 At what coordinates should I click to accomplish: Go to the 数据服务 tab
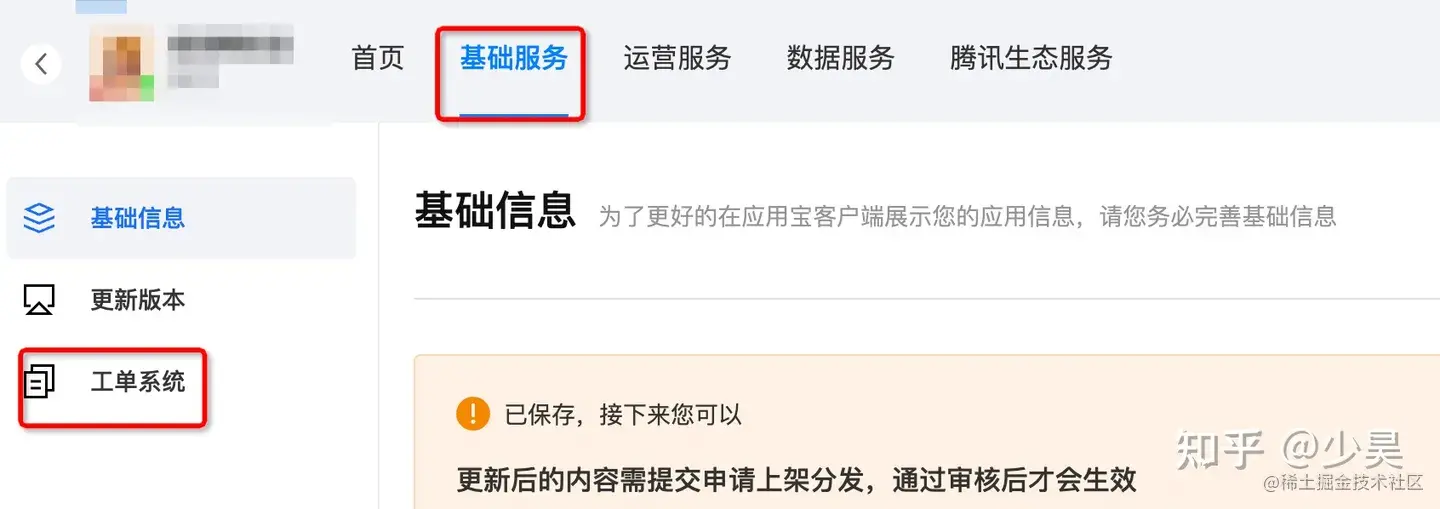[840, 58]
